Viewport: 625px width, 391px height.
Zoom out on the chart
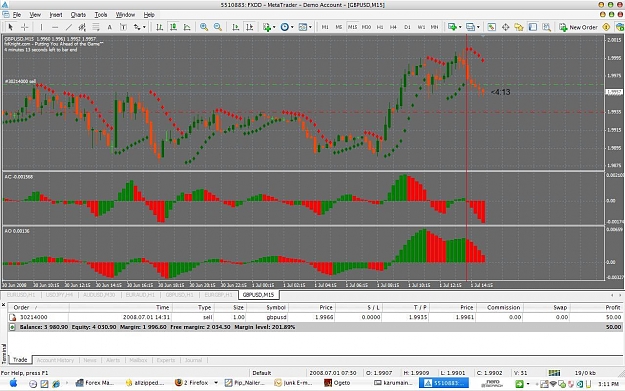[x=218, y=27]
